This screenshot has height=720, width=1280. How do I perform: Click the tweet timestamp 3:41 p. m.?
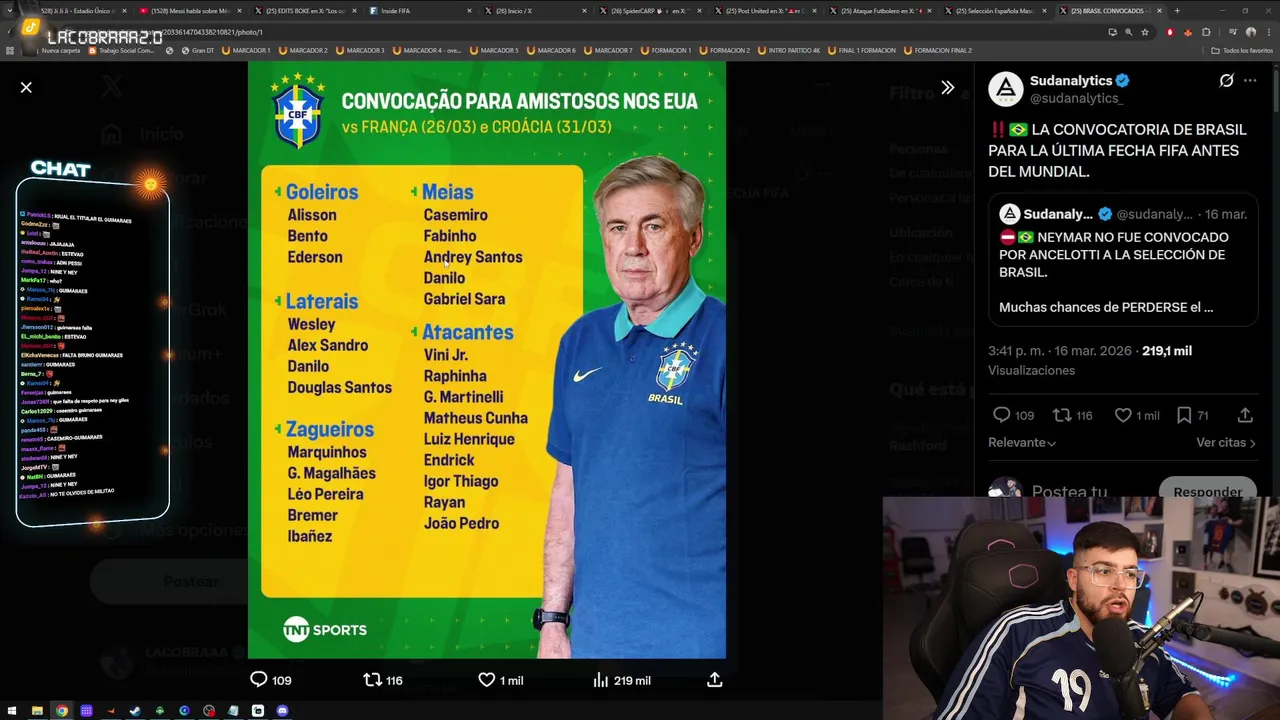1018,351
